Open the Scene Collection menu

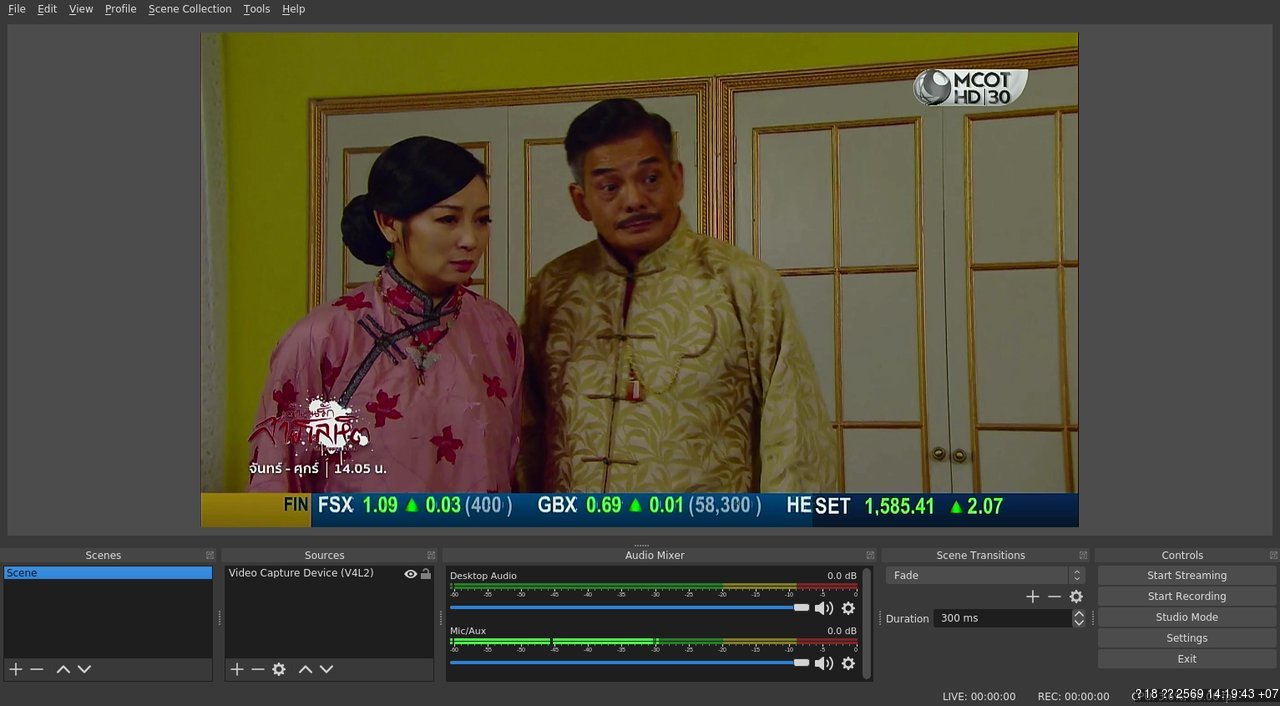190,9
